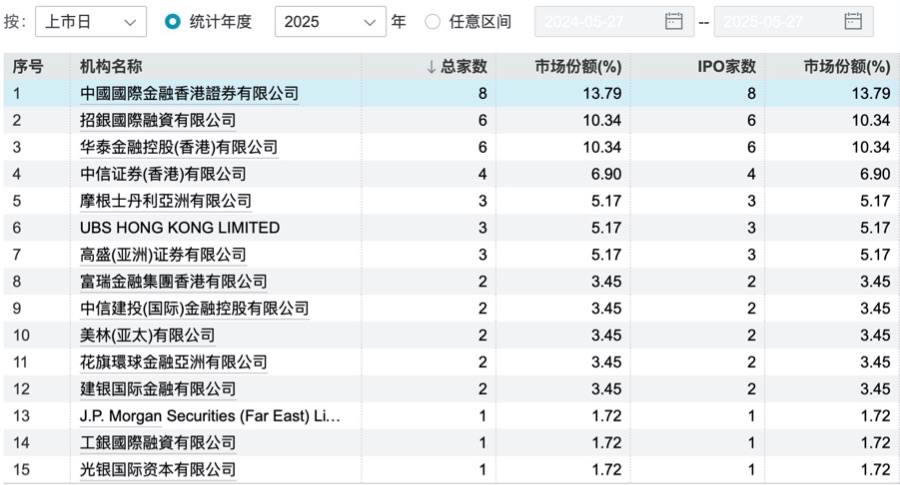Image resolution: width=900 pixels, height=485 pixels.
Task: Click the start date field 2024-05-27
Action: point(614,22)
